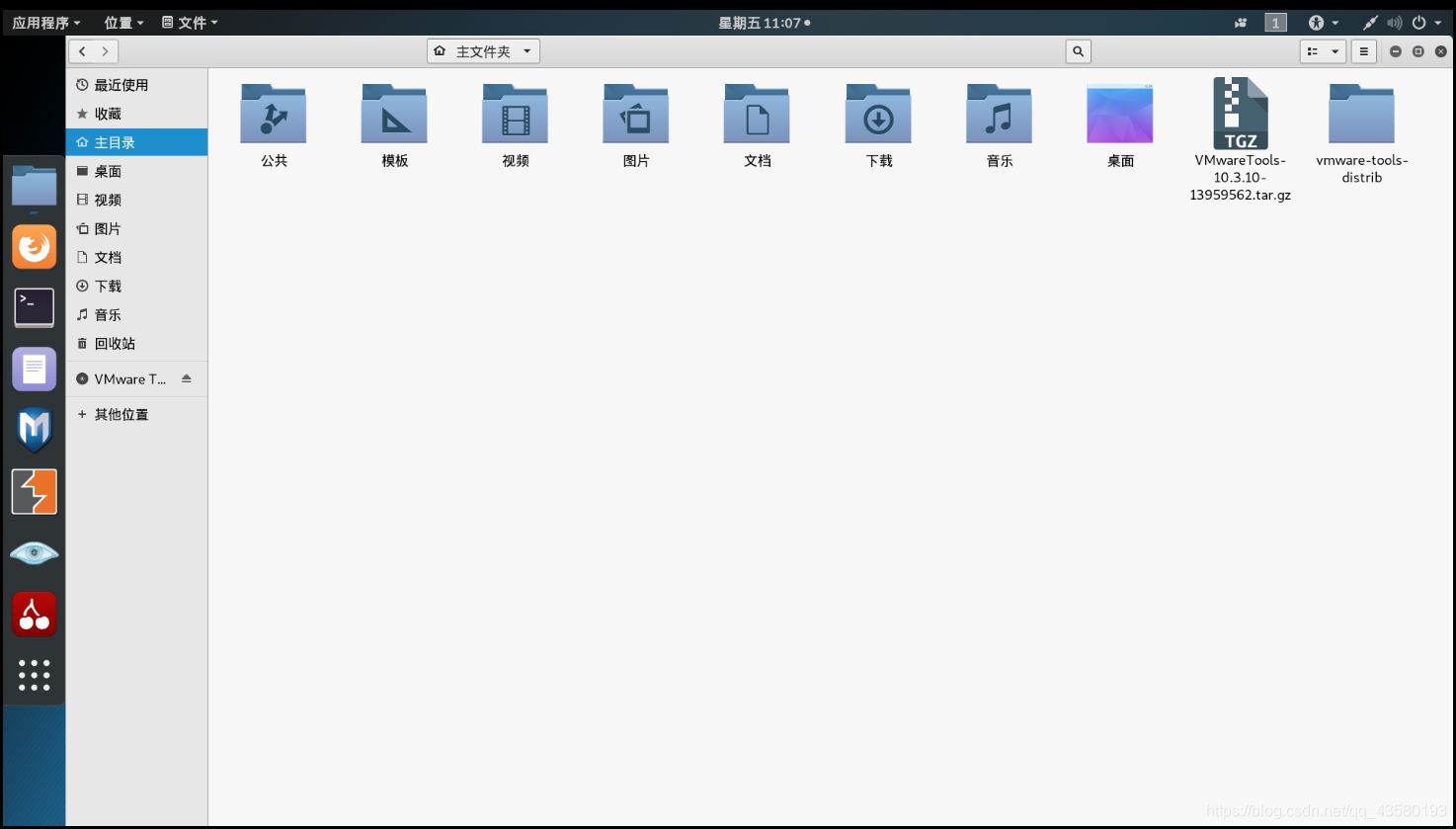Click the screen recorder camera indicator
The width and height of the screenshot is (1456, 829).
point(1241,23)
